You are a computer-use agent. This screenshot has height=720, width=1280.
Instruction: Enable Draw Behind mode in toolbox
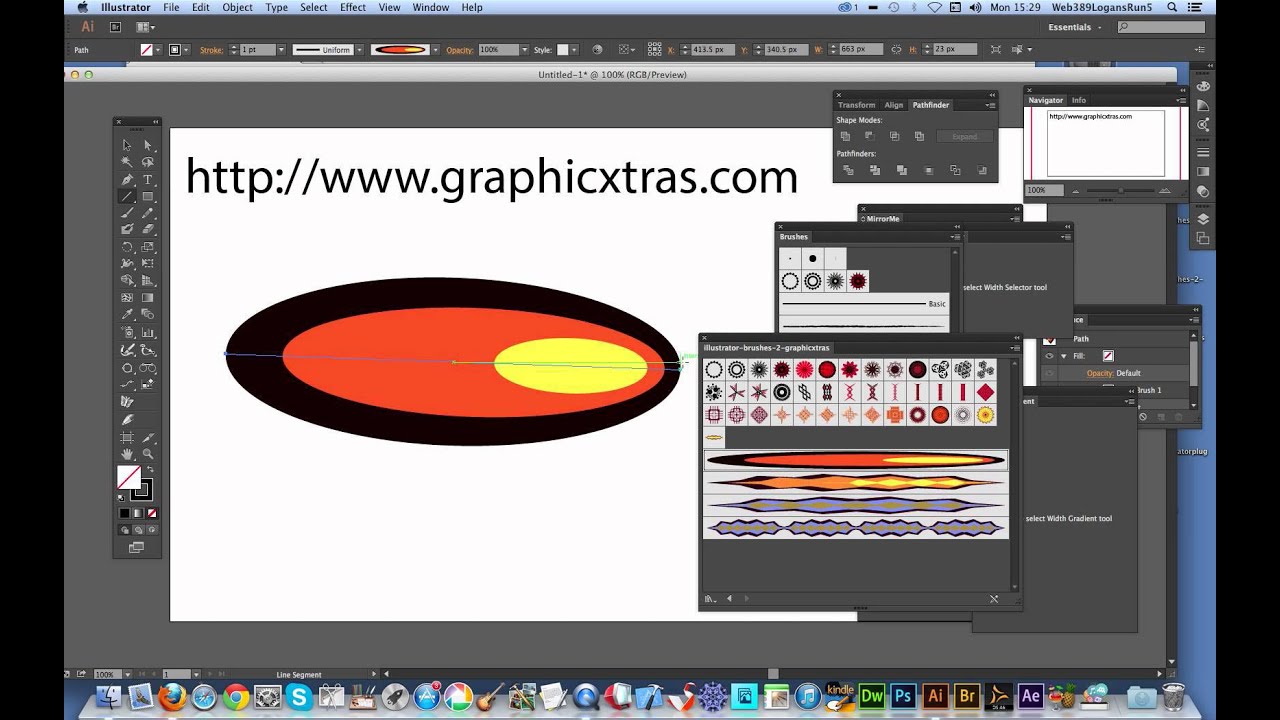(x=137, y=531)
